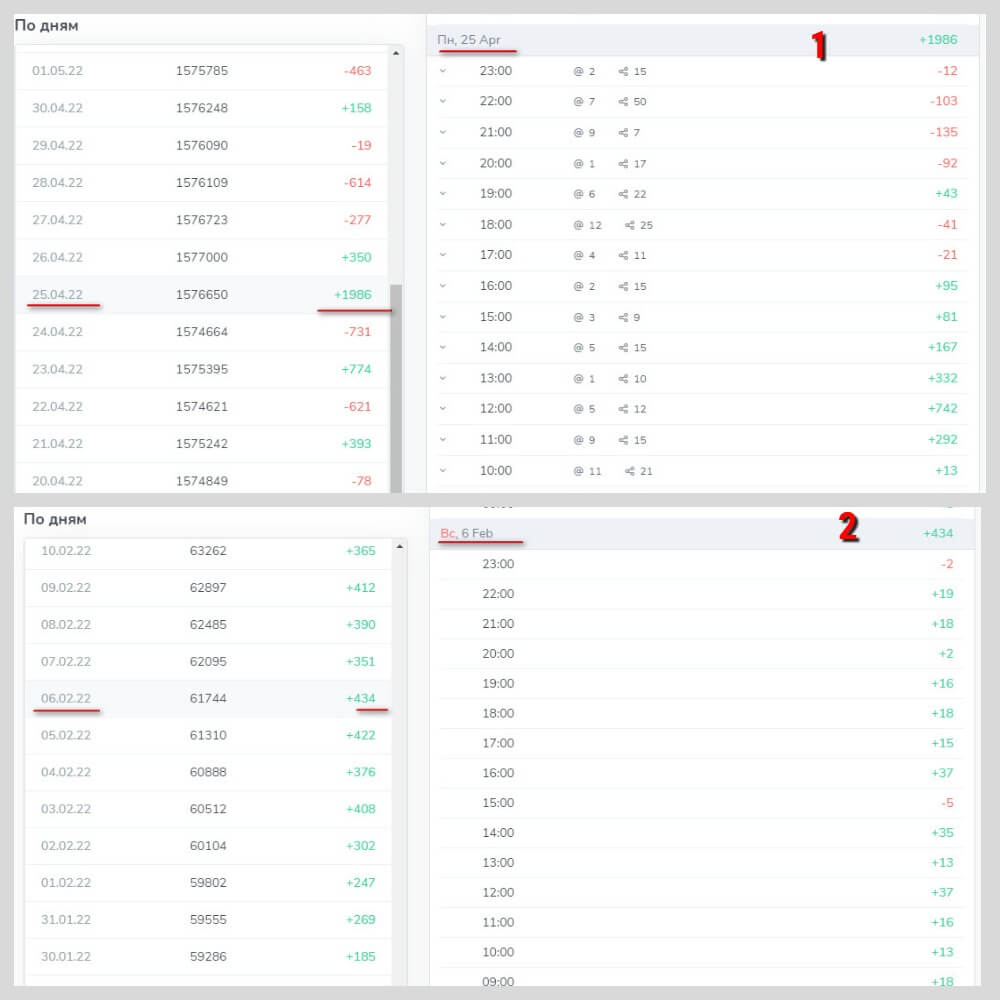This screenshot has height=1000, width=1000.
Task: Expand the 23:00 hour row with -12
Action: (x=443, y=71)
